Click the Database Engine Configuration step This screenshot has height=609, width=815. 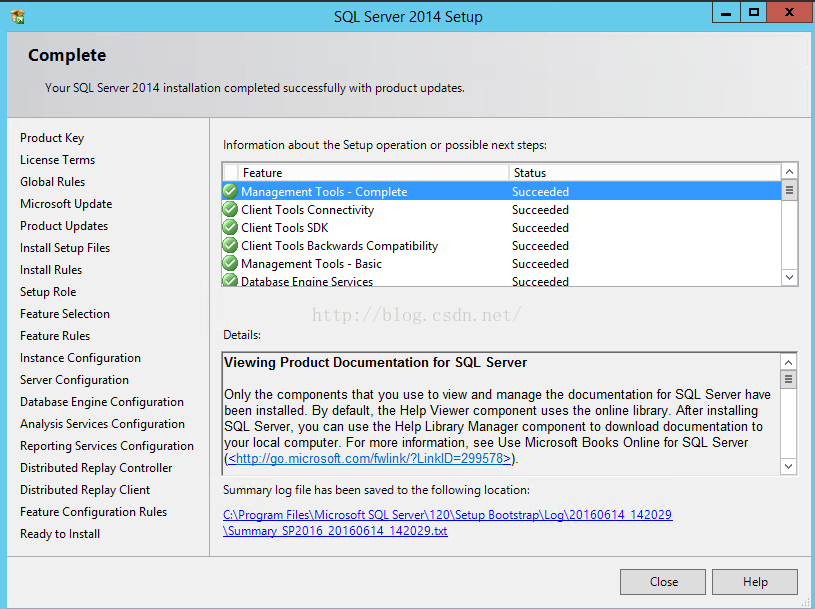tap(102, 402)
